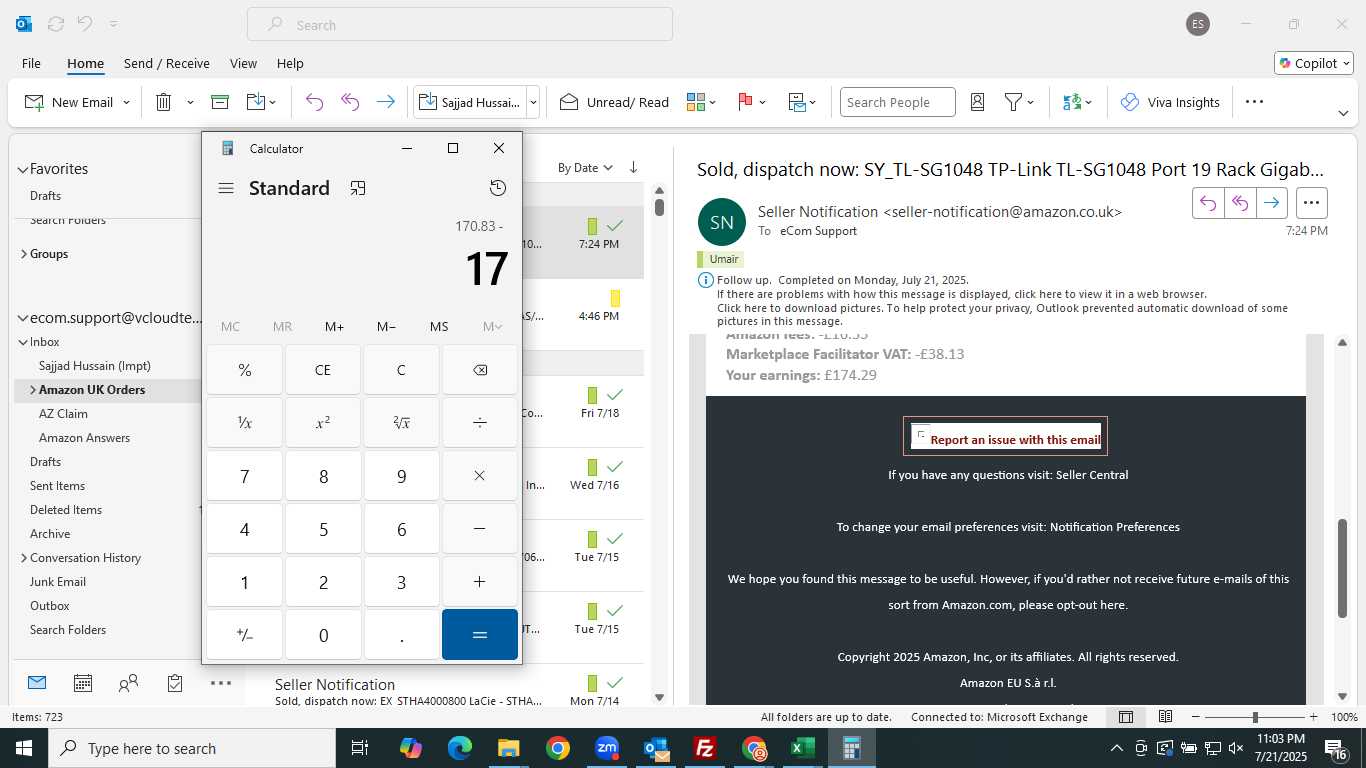Open calculator navigation hamburger menu

[x=226, y=188]
